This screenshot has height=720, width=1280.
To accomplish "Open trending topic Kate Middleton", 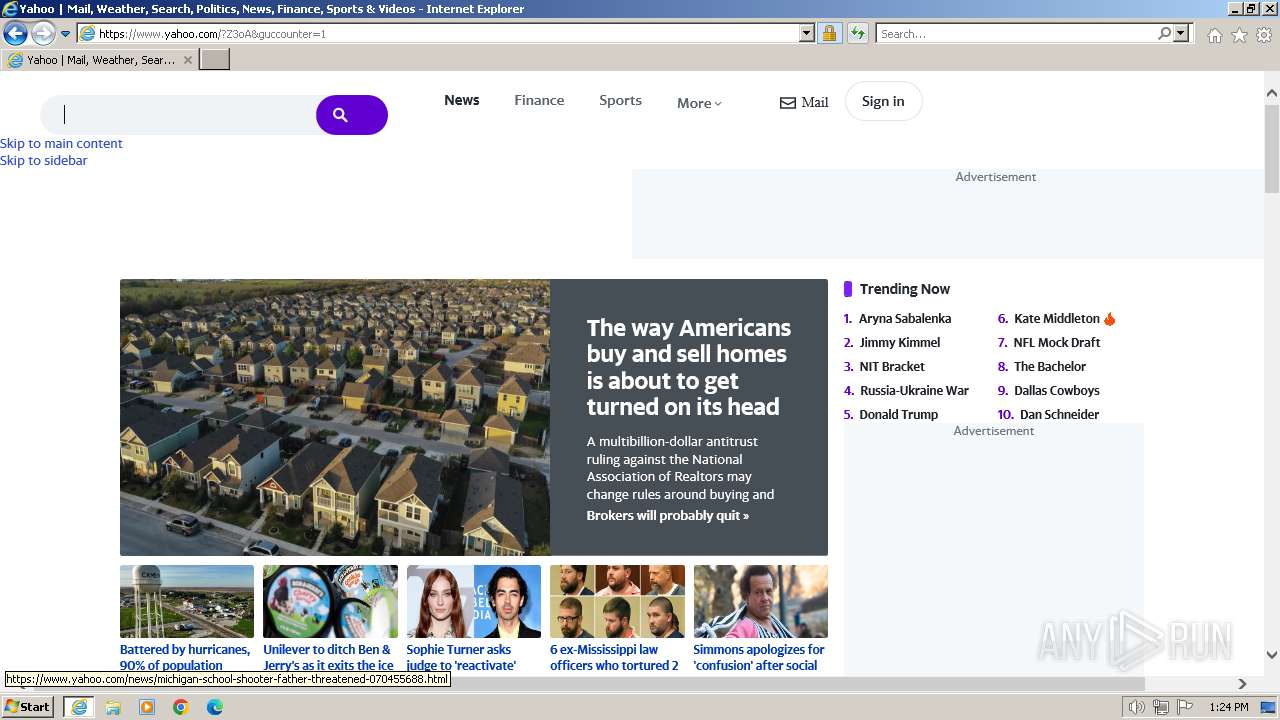I will click(x=1057, y=319).
